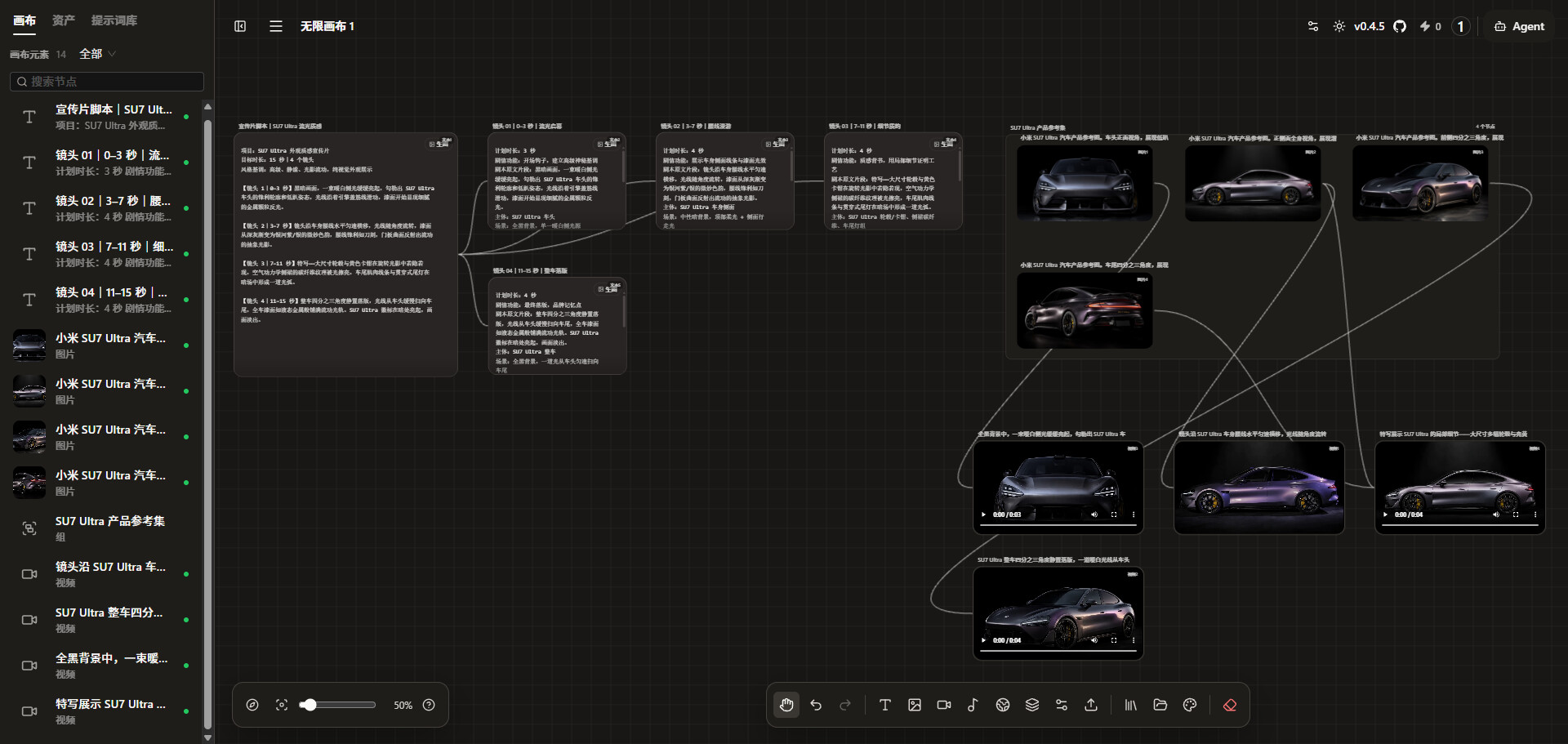This screenshot has width=1568, height=744.
Task: Click the stacked layers icon in the toolbar
Action: [x=1032, y=705]
